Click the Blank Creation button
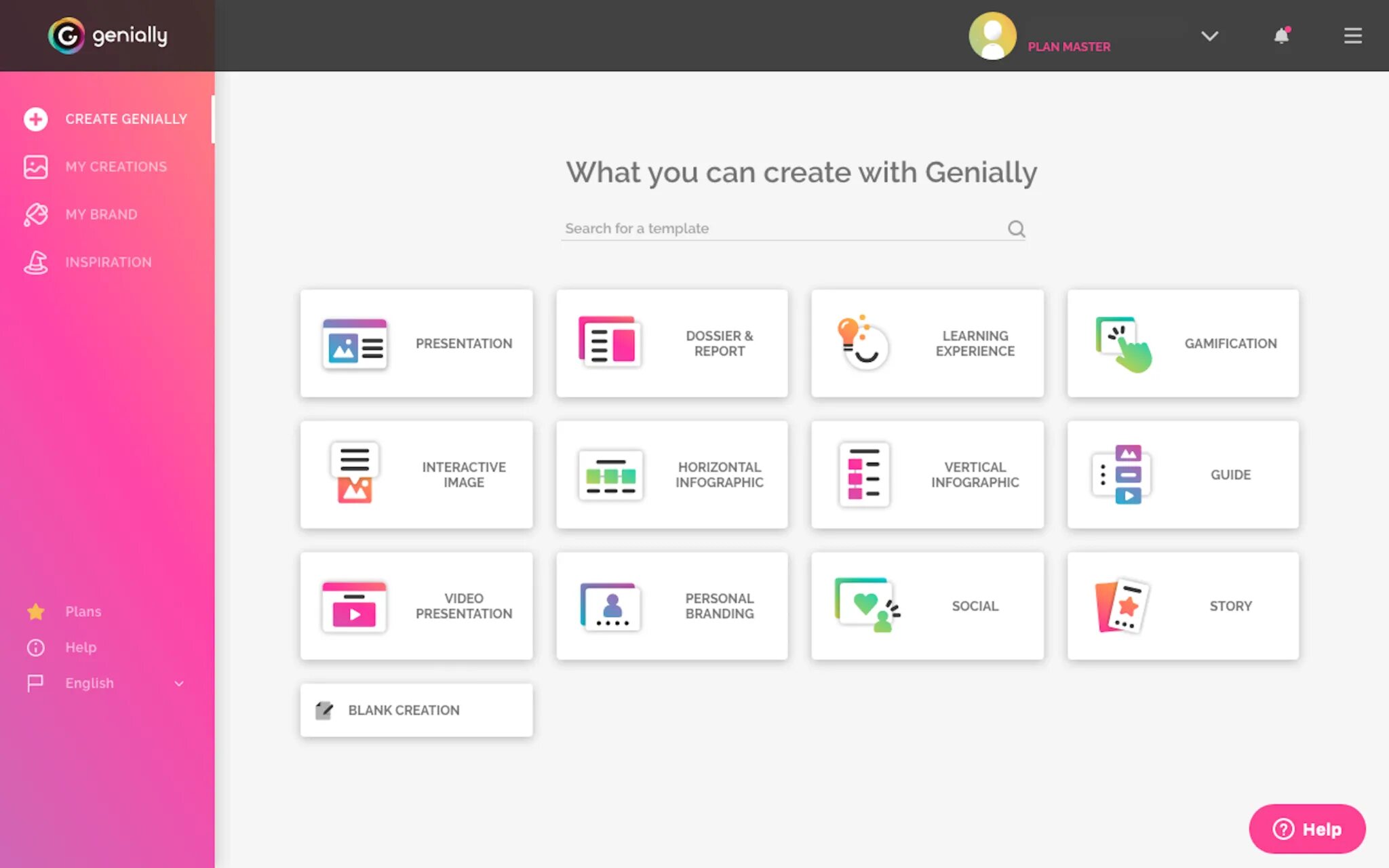Screen dimensions: 1389x868 pos(416,709)
